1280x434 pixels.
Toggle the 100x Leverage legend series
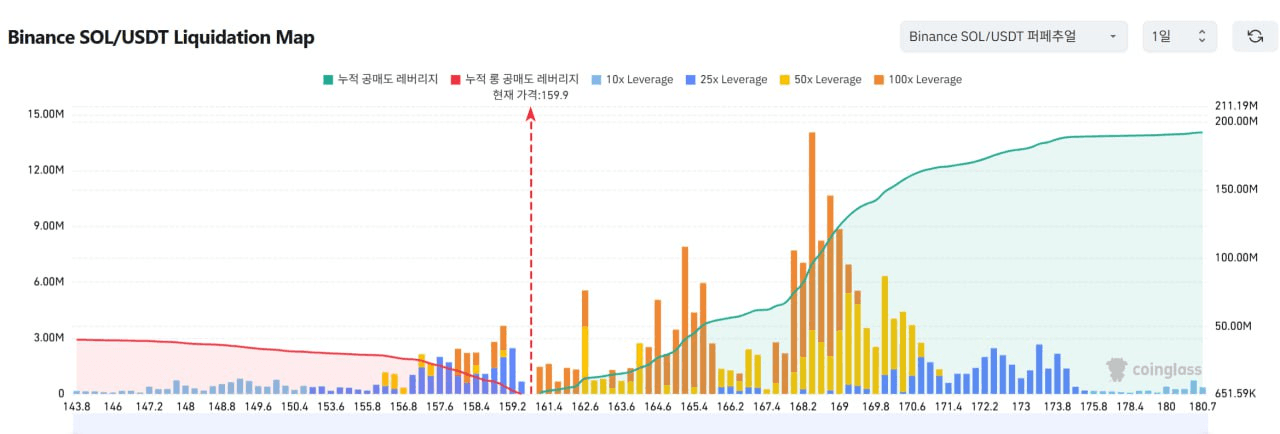pyautogui.click(x=916, y=79)
